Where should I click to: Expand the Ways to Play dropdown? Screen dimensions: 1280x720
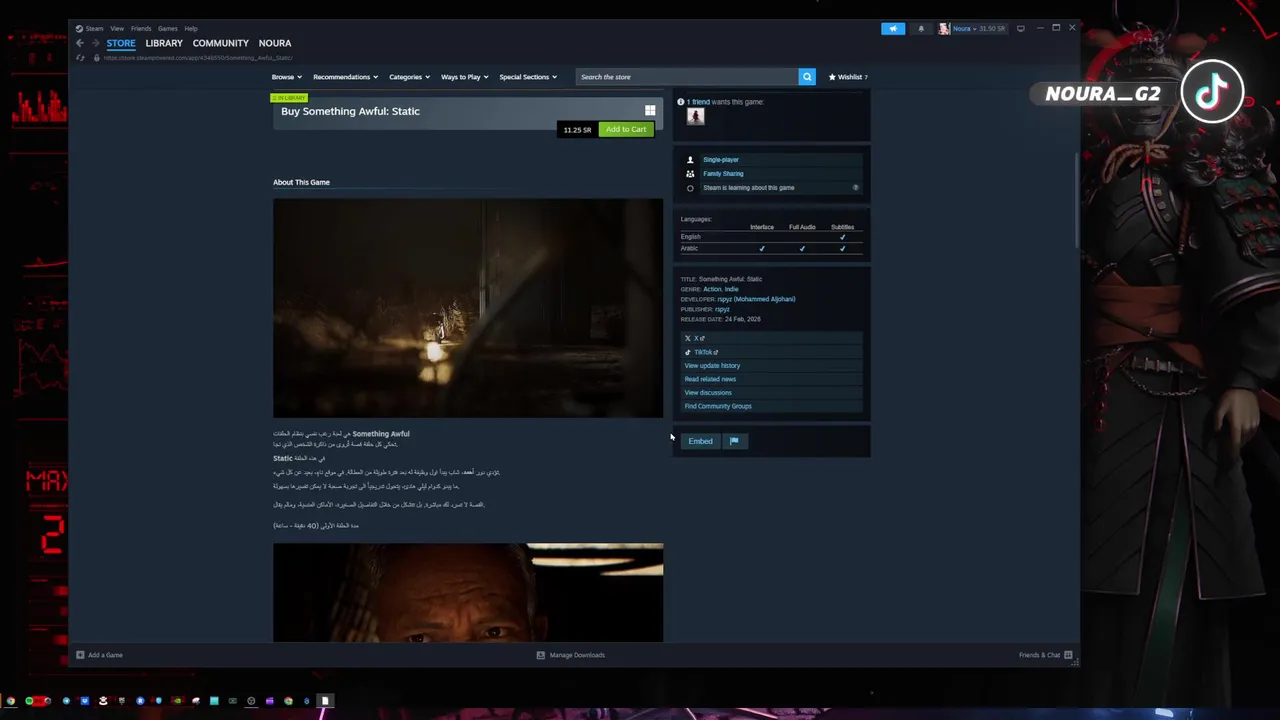click(465, 77)
